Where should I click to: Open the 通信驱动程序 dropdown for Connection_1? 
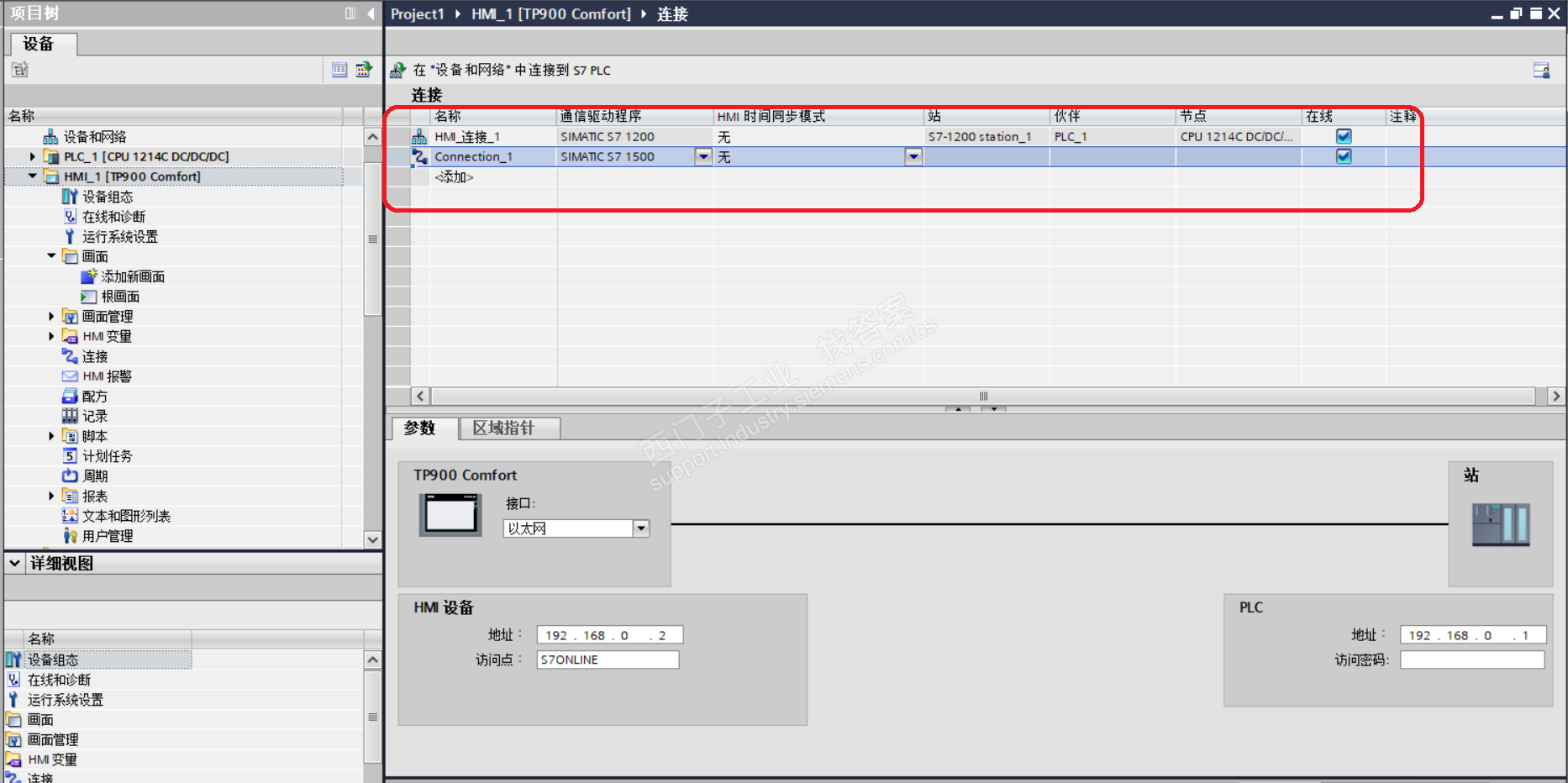703,156
